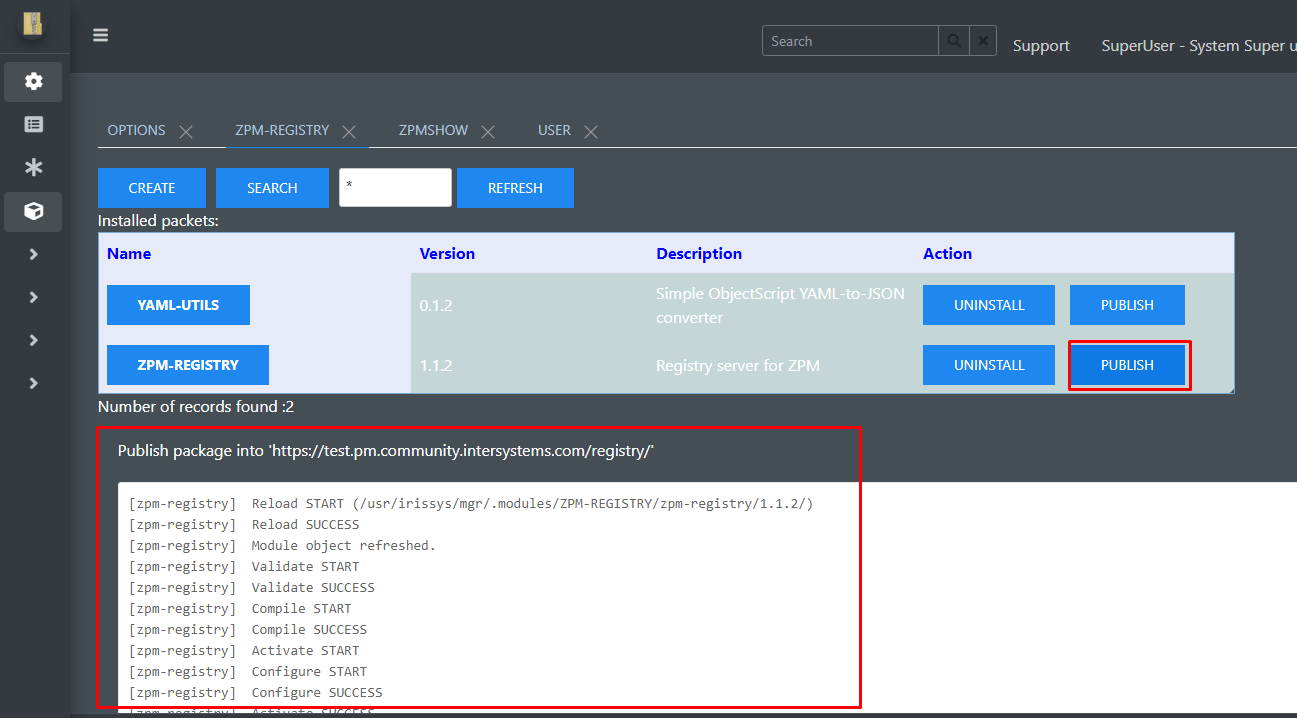Switch to the ZPM-REGISTRY tab
The height and width of the screenshot is (718, 1297).
pyautogui.click(x=282, y=130)
